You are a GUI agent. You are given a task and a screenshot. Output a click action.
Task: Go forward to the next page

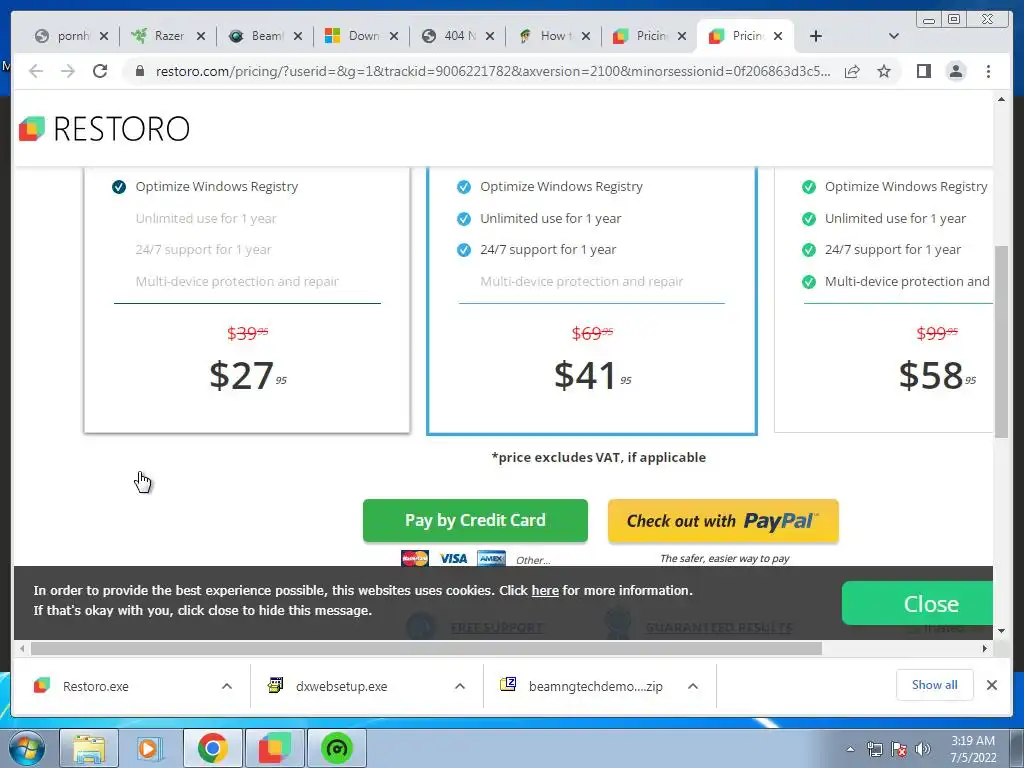[x=68, y=71]
